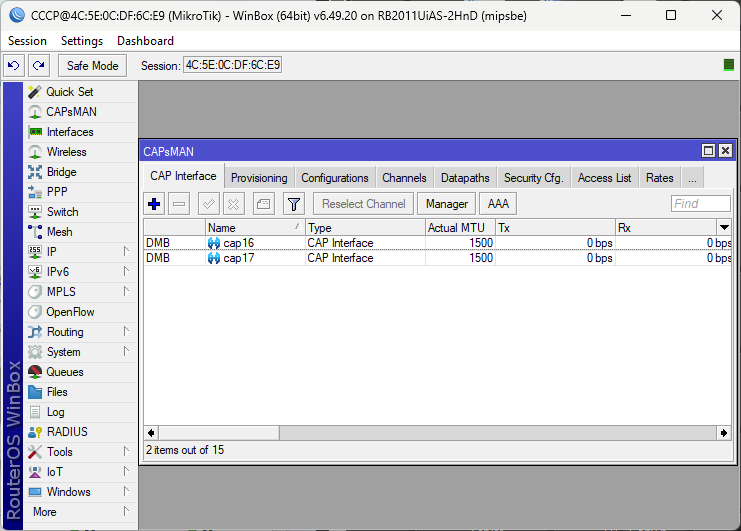Toggle Safe Mode

pyautogui.click(x=93, y=66)
